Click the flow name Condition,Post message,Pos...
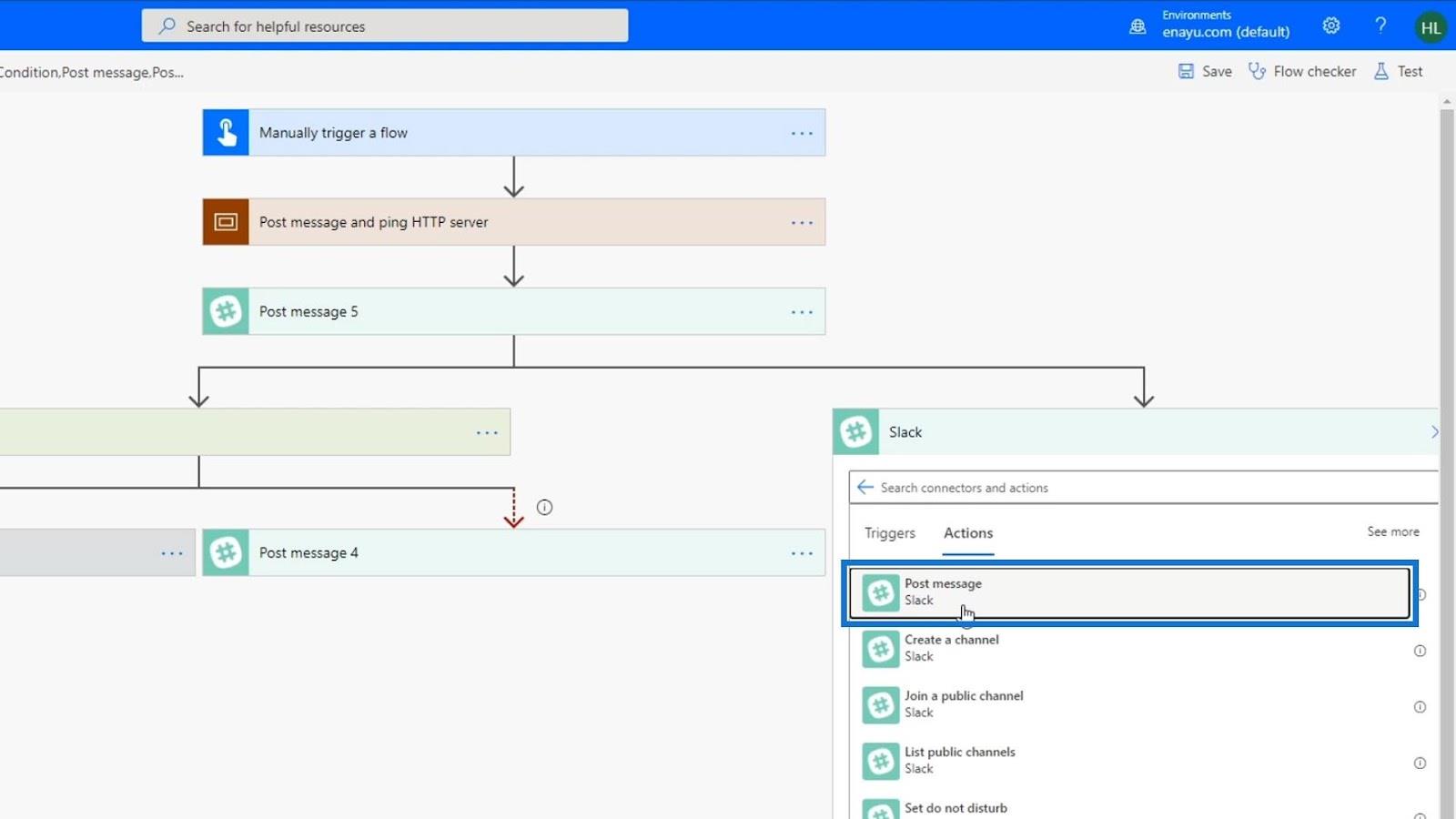1456x819 pixels. tap(92, 72)
